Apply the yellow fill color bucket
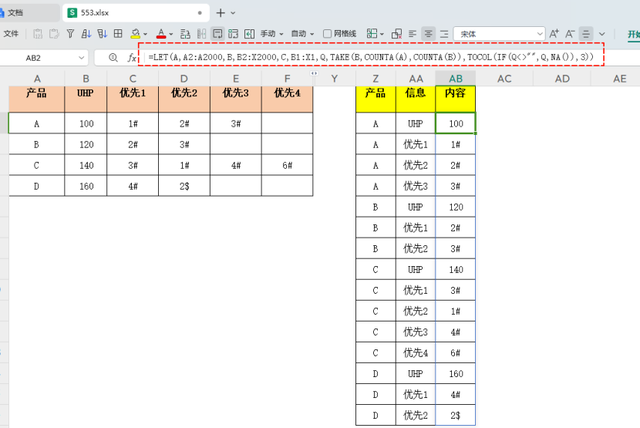Viewport: 640px width, 428px height. 135,34
